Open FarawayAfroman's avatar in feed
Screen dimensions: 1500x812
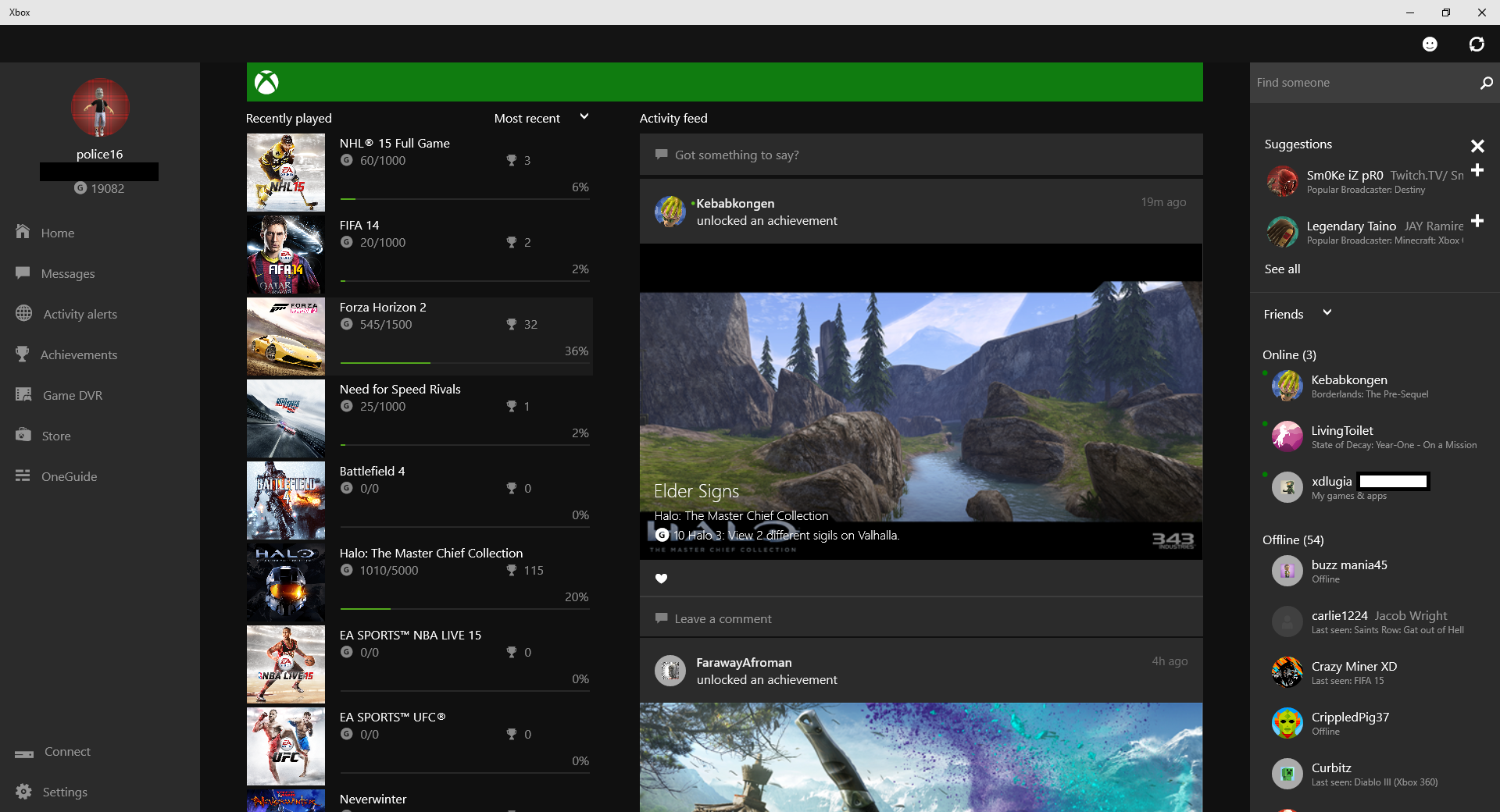click(670, 671)
